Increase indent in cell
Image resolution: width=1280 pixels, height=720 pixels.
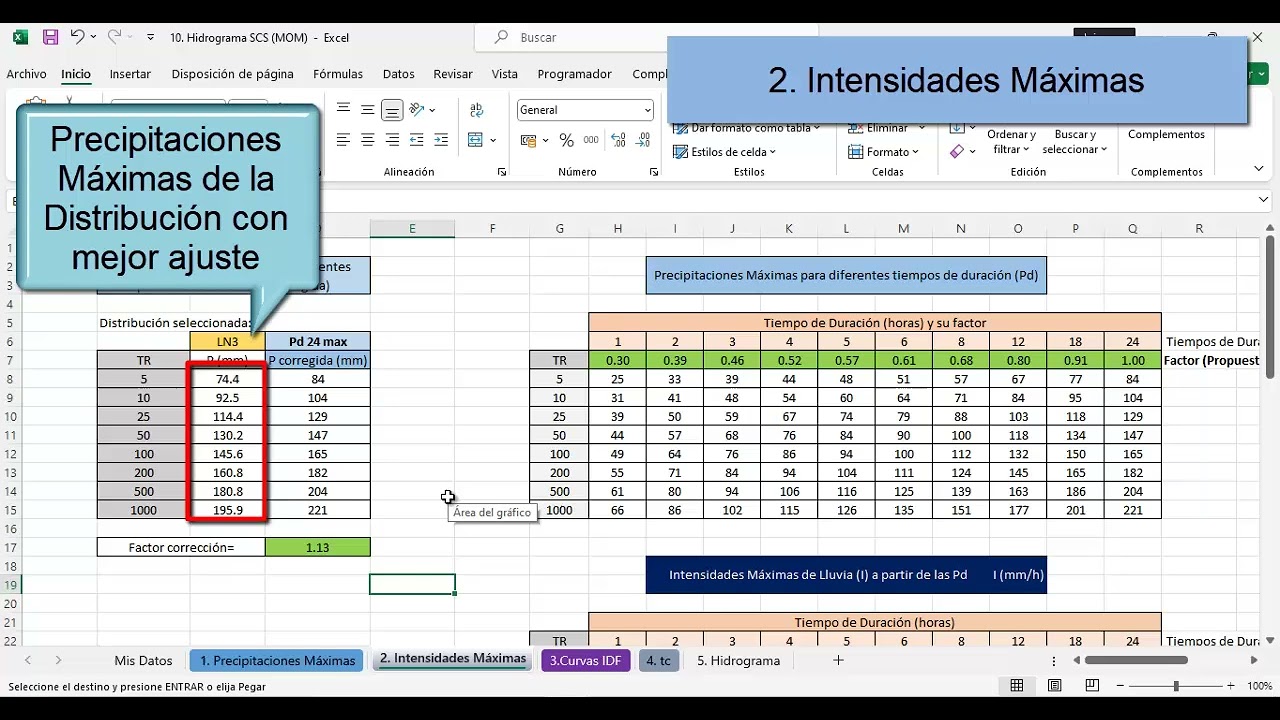pyautogui.click(x=442, y=140)
